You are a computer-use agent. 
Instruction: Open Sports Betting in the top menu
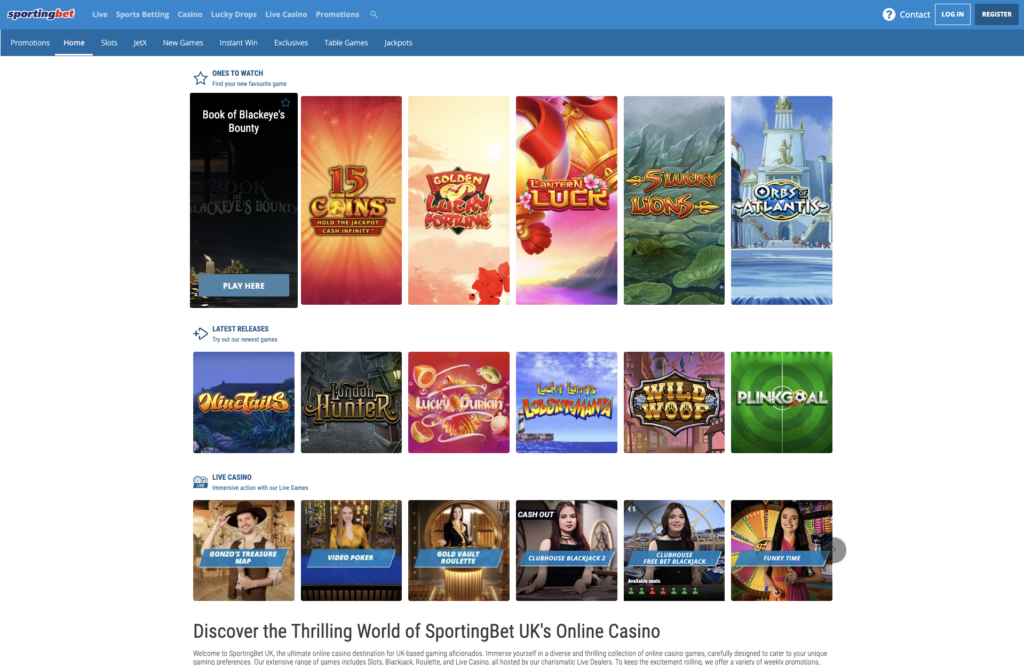pyautogui.click(x=142, y=15)
